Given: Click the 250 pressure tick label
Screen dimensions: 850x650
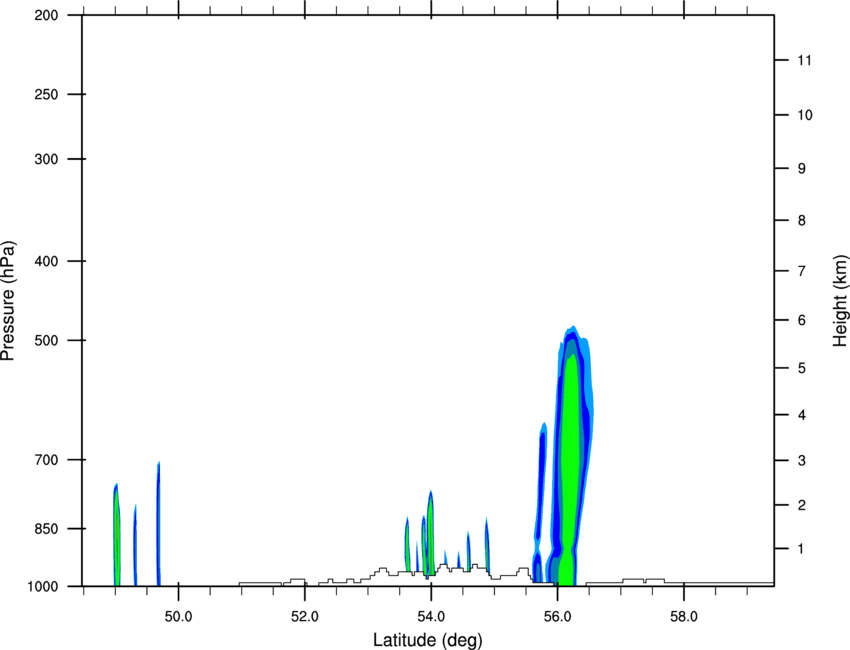Looking at the screenshot, I should pyautogui.click(x=46, y=94).
